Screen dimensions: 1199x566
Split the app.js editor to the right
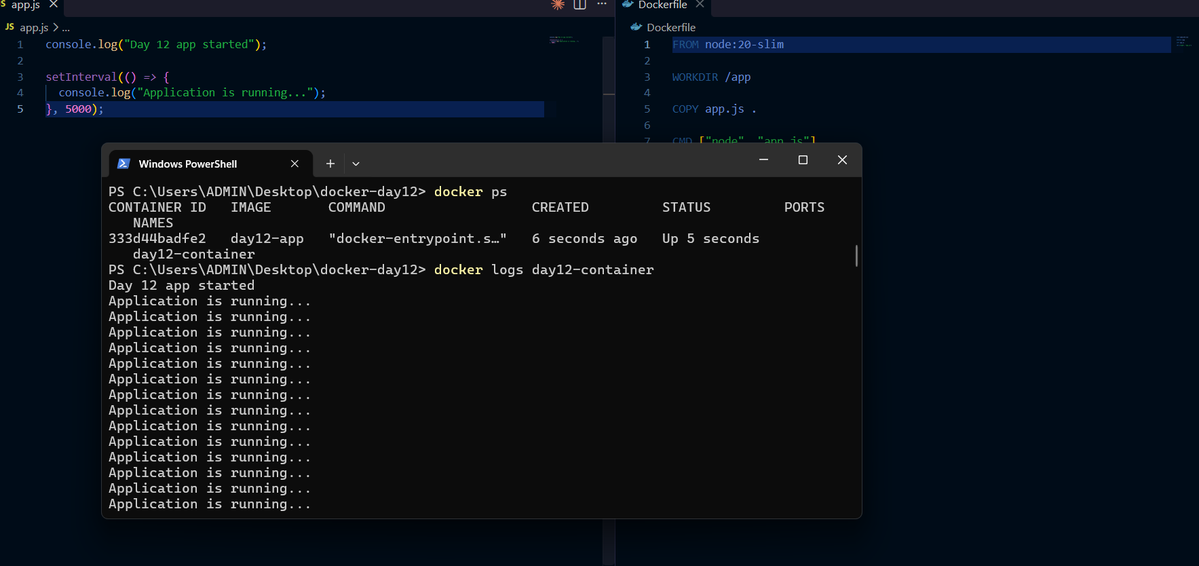[580, 5]
